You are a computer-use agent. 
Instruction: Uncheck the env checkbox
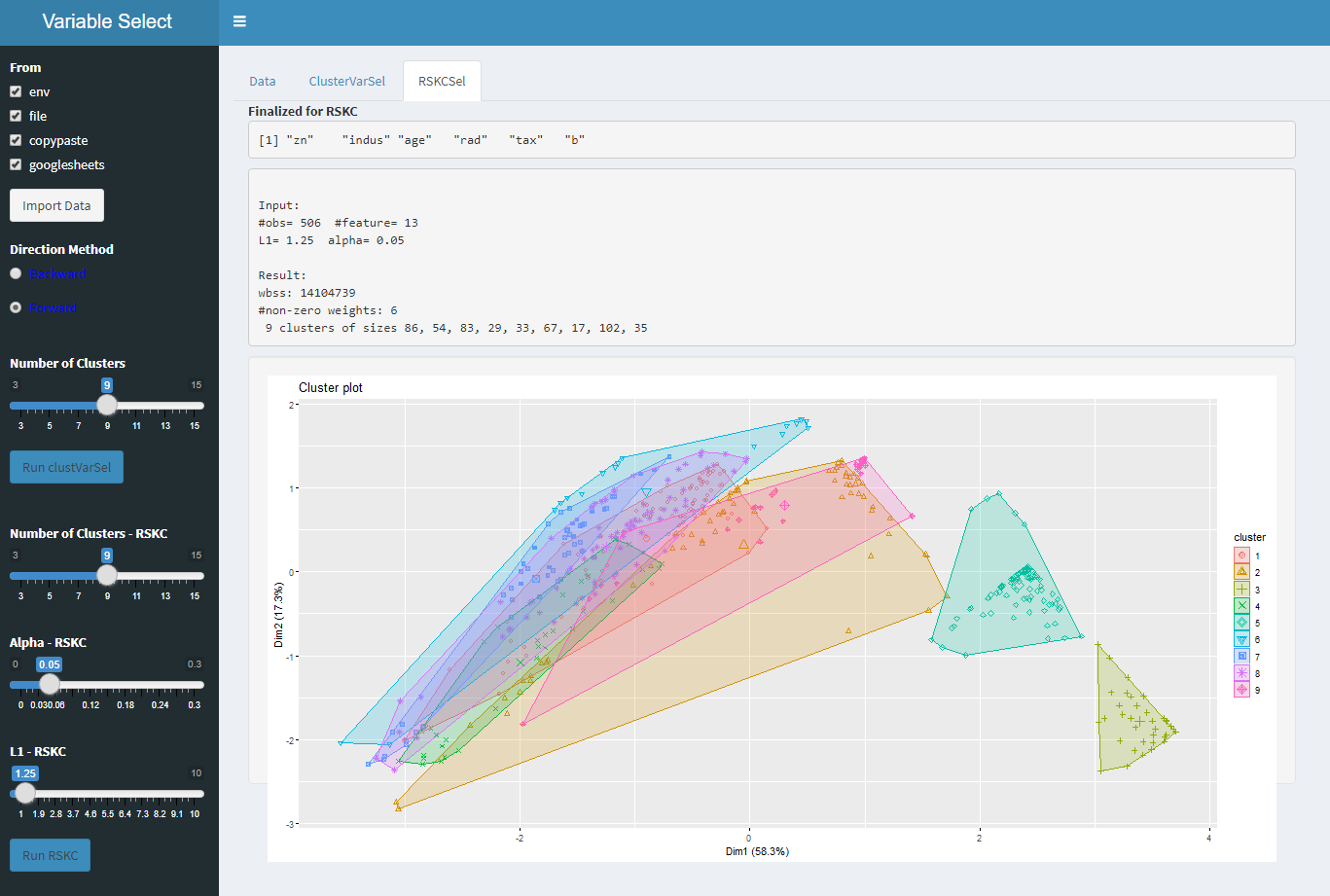click(16, 91)
